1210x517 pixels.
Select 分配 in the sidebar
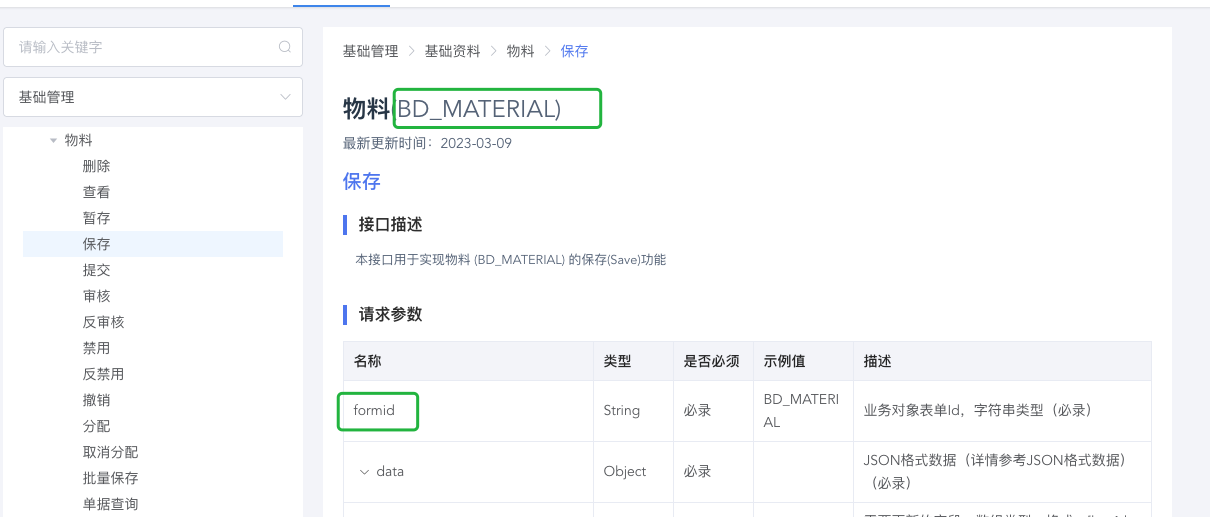pos(97,426)
